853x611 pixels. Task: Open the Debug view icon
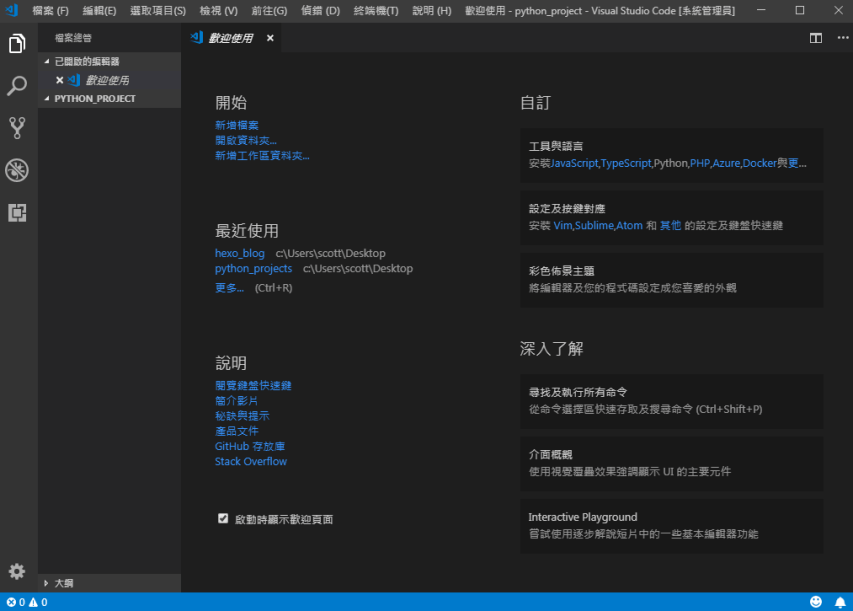click(x=17, y=170)
